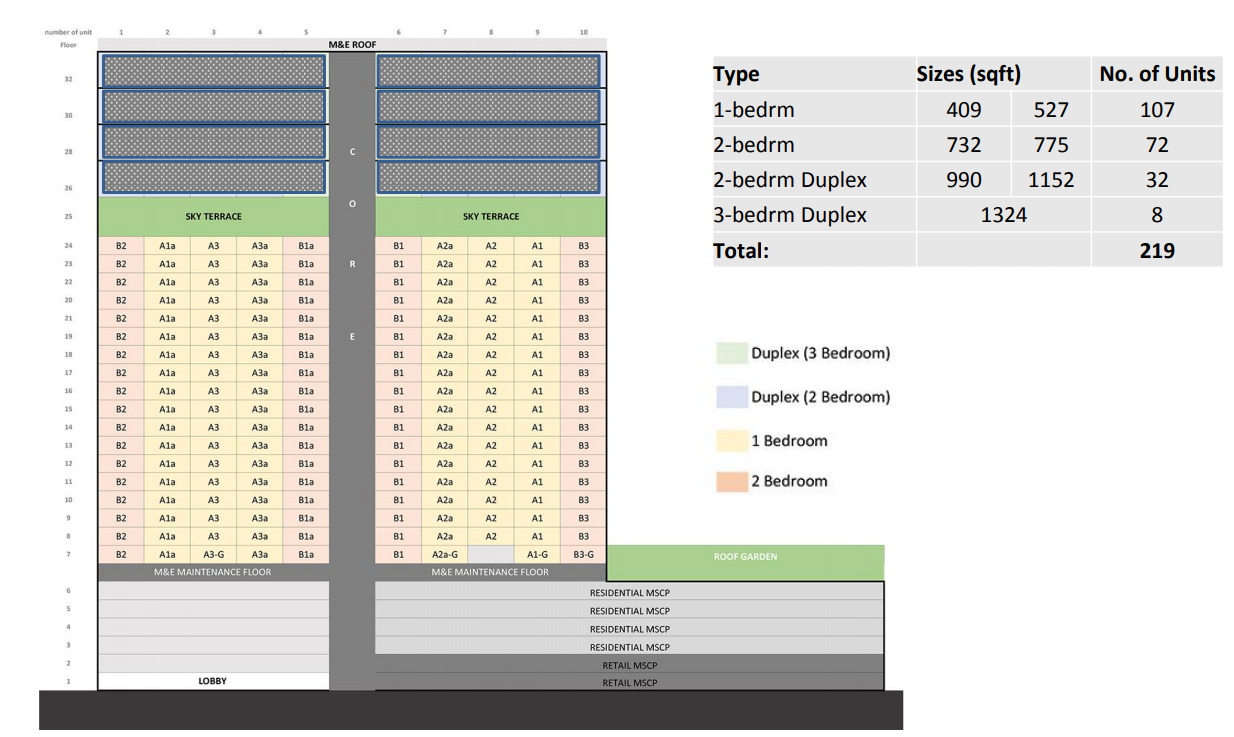1234x737 pixels.
Task: Click the 2 Bedroom orange legend swatch
Action: pyautogui.click(x=732, y=481)
